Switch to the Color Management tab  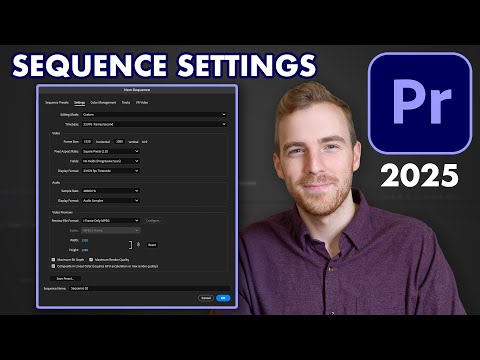pos(103,103)
